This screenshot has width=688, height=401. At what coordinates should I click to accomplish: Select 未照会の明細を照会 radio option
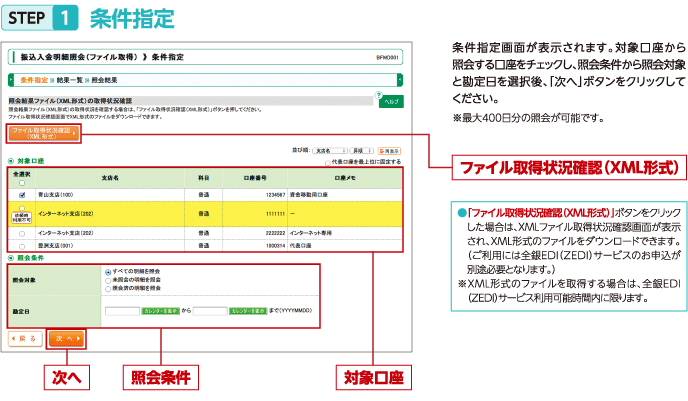(x=108, y=279)
